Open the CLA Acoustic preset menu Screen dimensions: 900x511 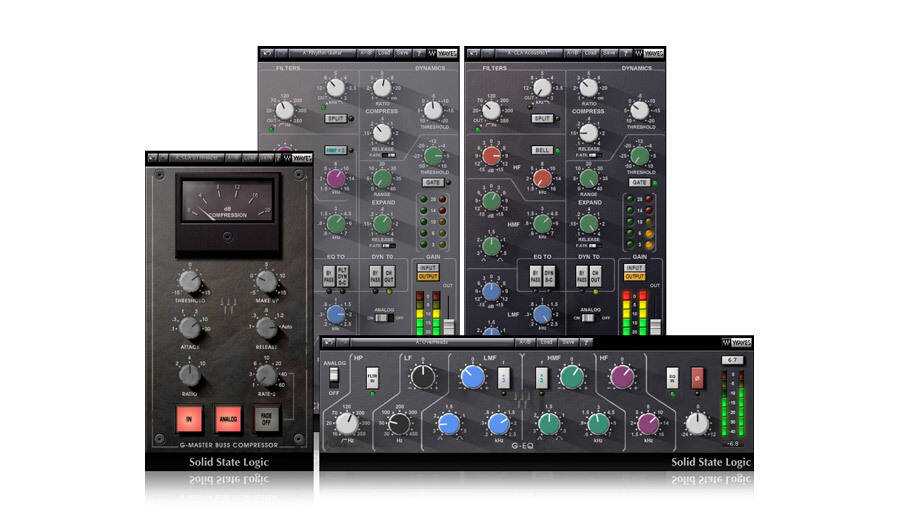click(x=529, y=53)
